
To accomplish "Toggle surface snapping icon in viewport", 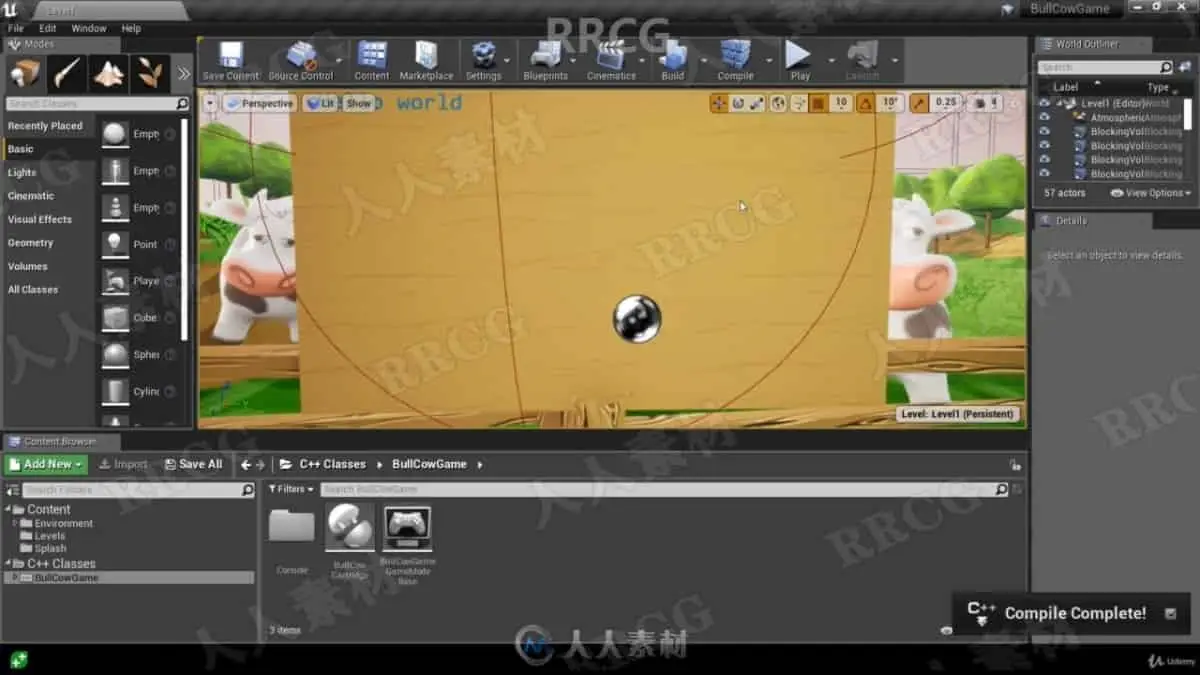I will tap(798, 103).
